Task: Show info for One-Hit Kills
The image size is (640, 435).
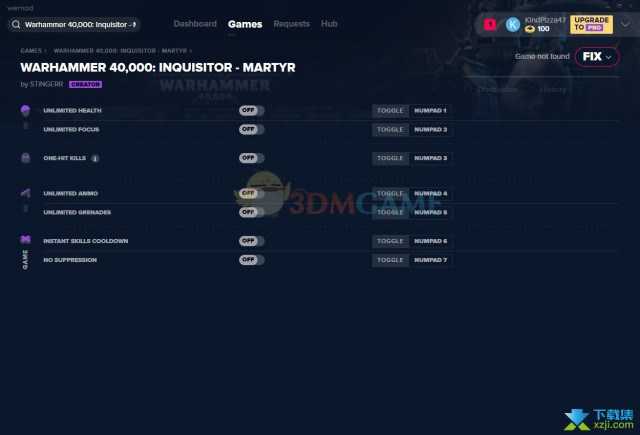Action: pos(95,158)
